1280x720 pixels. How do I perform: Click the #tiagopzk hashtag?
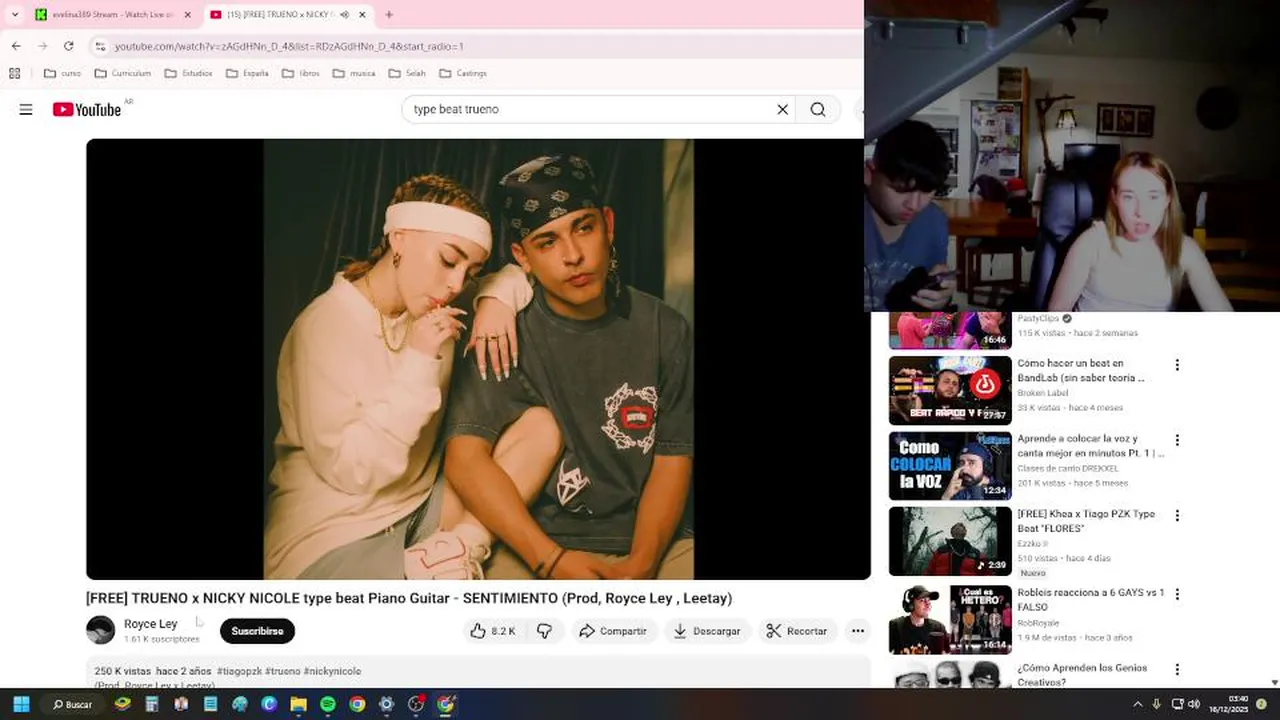coord(239,671)
